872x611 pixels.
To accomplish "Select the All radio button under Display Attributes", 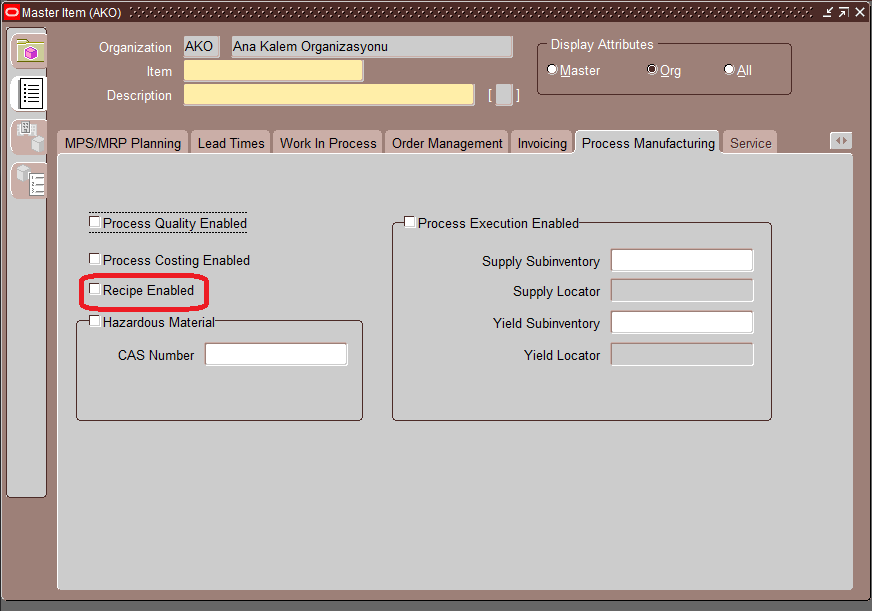I will (x=729, y=69).
